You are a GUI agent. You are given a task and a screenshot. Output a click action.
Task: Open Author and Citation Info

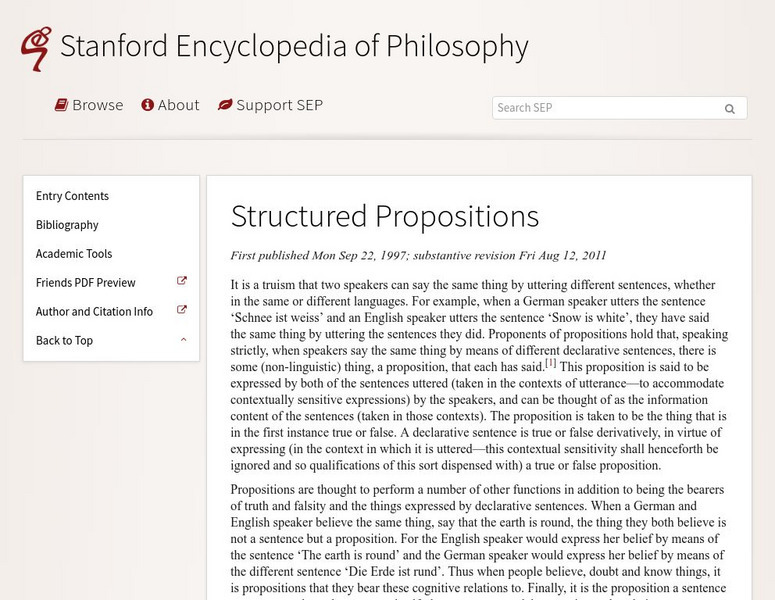point(94,312)
